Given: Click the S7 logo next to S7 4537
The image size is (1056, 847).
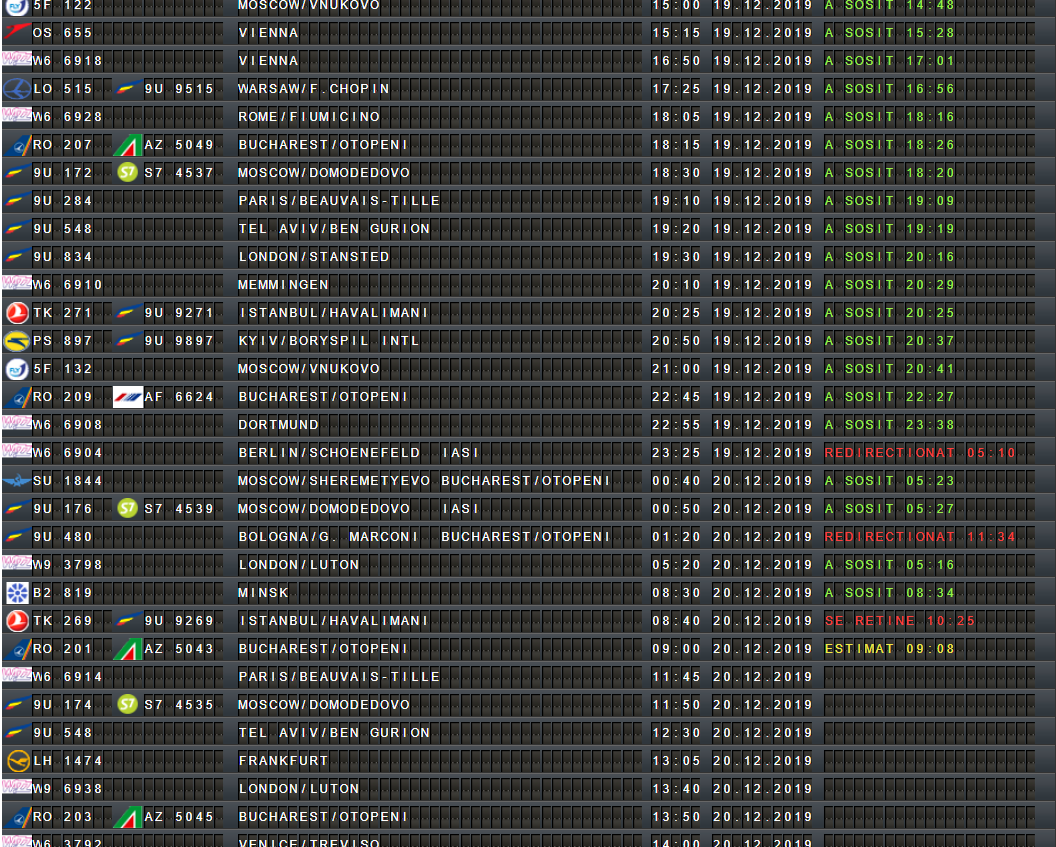Looking at the screenshot, I should click(127, 173).
